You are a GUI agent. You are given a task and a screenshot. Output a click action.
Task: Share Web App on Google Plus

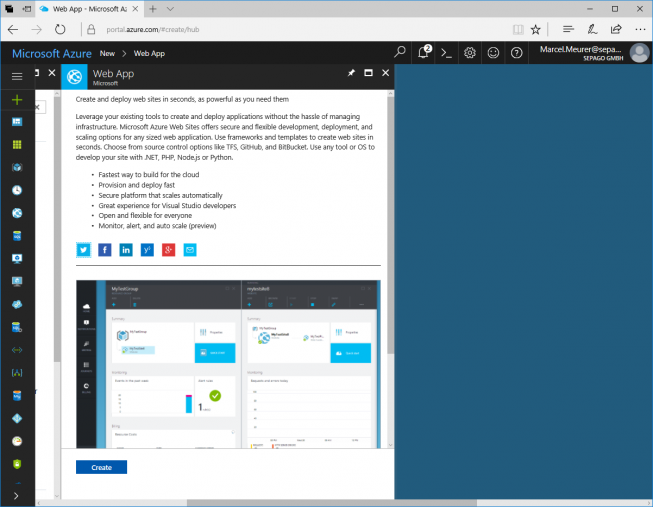click(168, 250)
